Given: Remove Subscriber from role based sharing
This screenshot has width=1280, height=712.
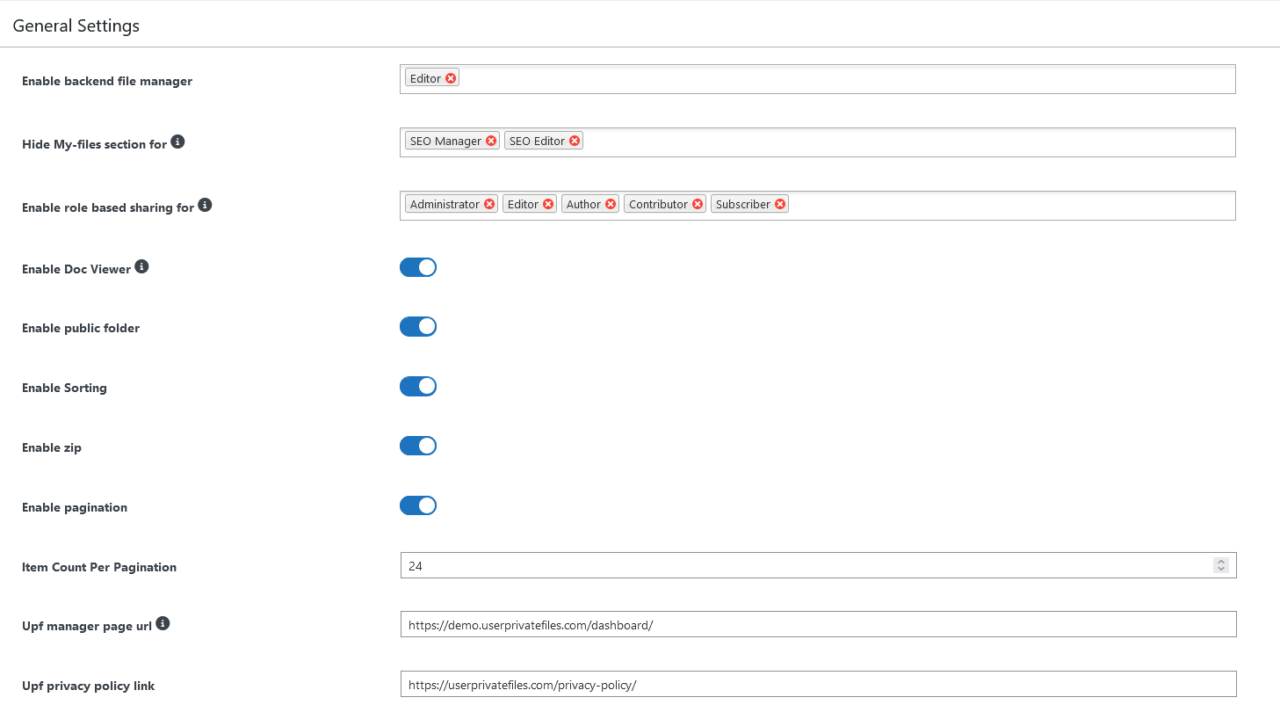Looking at the screenshot, I should point(780,204).
